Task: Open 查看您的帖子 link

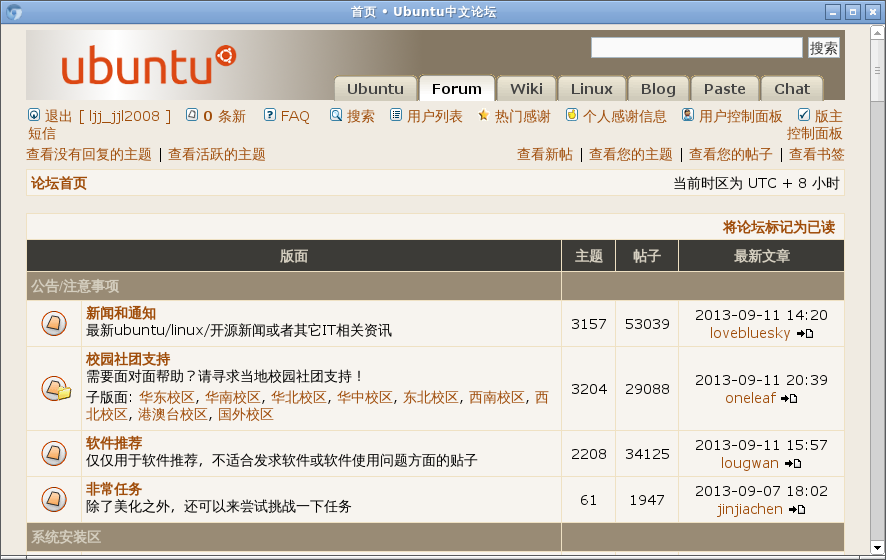Action: click(x=731, y=154)
